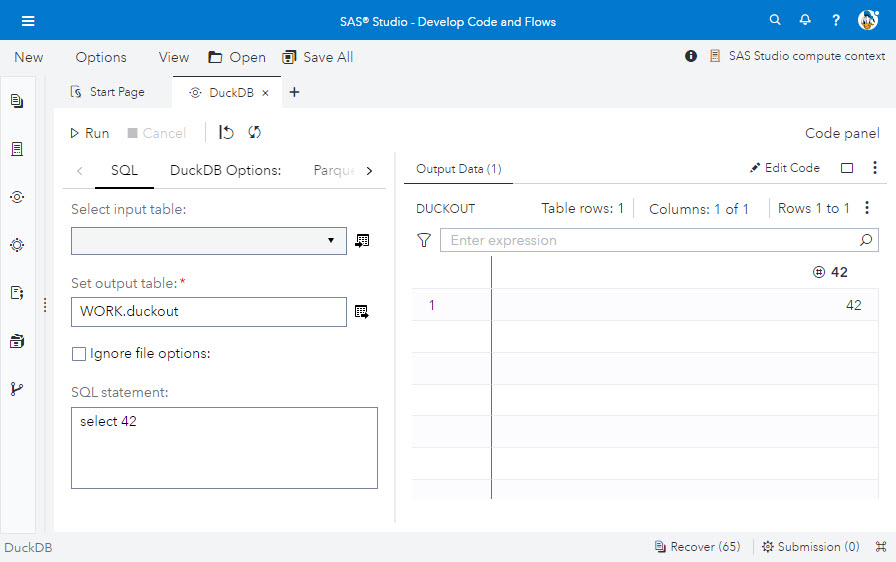The width and height of the screenshot is (896, 562).
Task: Click Save All button
Action: tap(318, 57)
